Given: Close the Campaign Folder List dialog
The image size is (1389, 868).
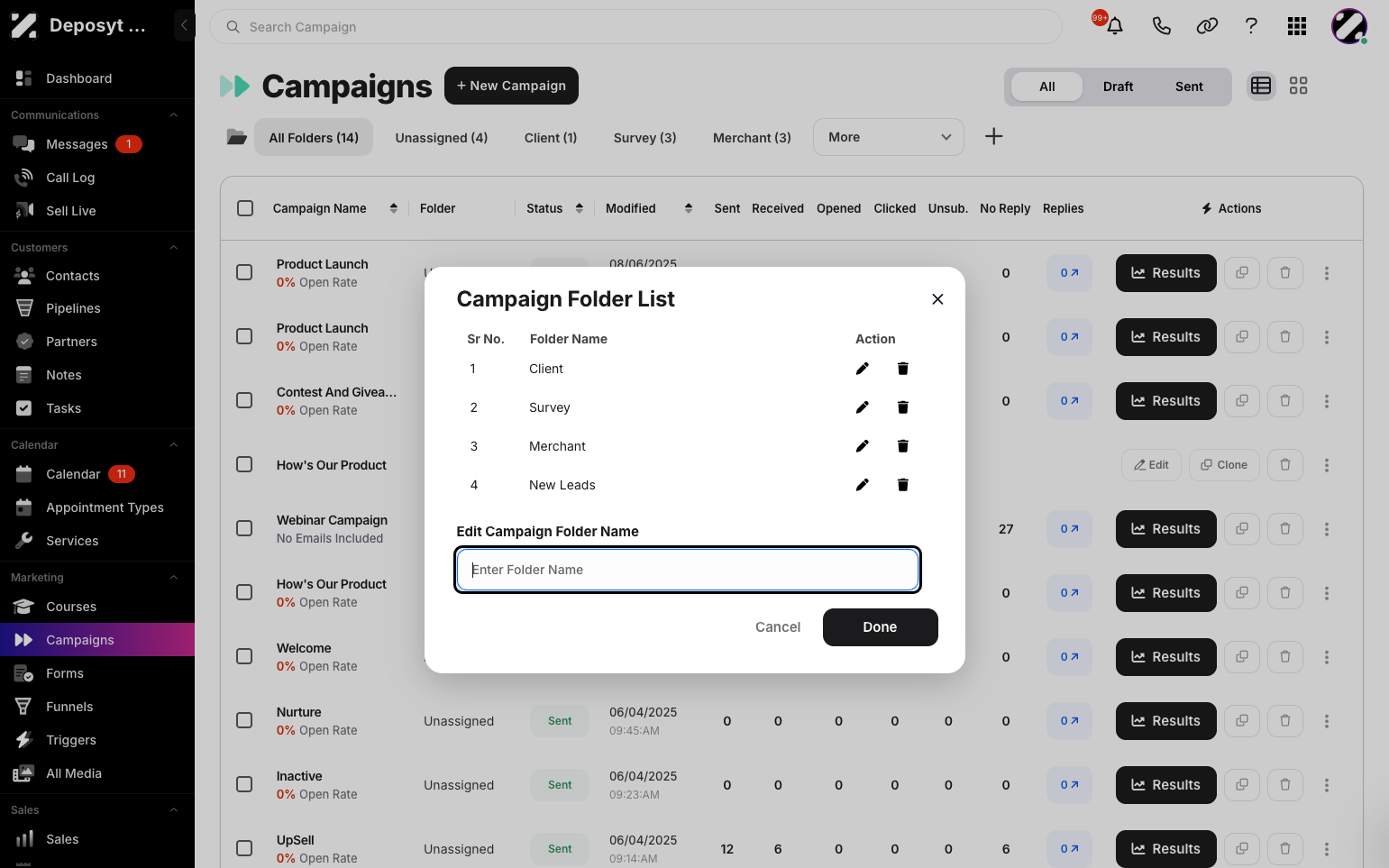Looking at the screenshot, I should pos(937,299).
